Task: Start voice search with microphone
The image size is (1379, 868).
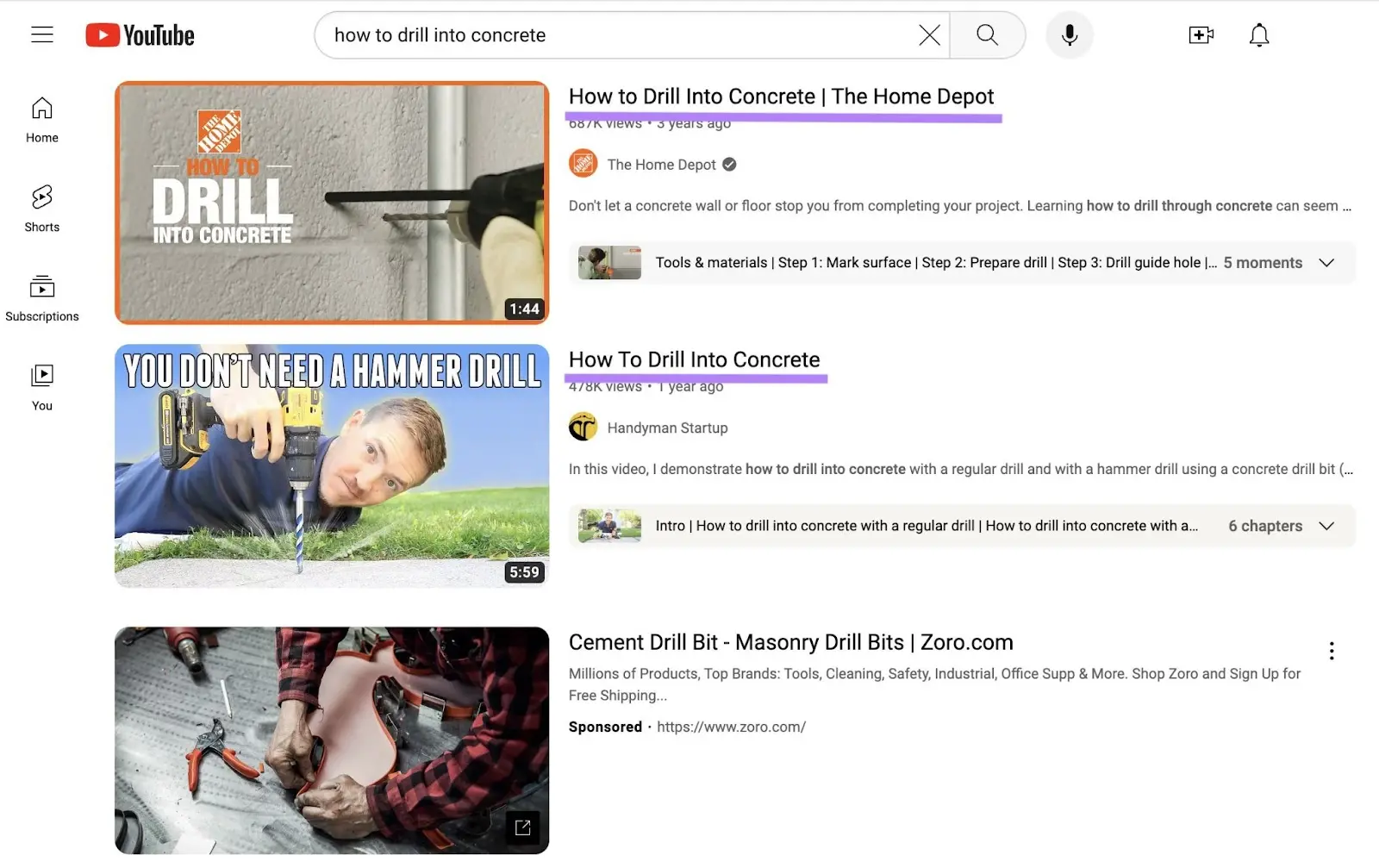Action: click(x=1069, y=35)
